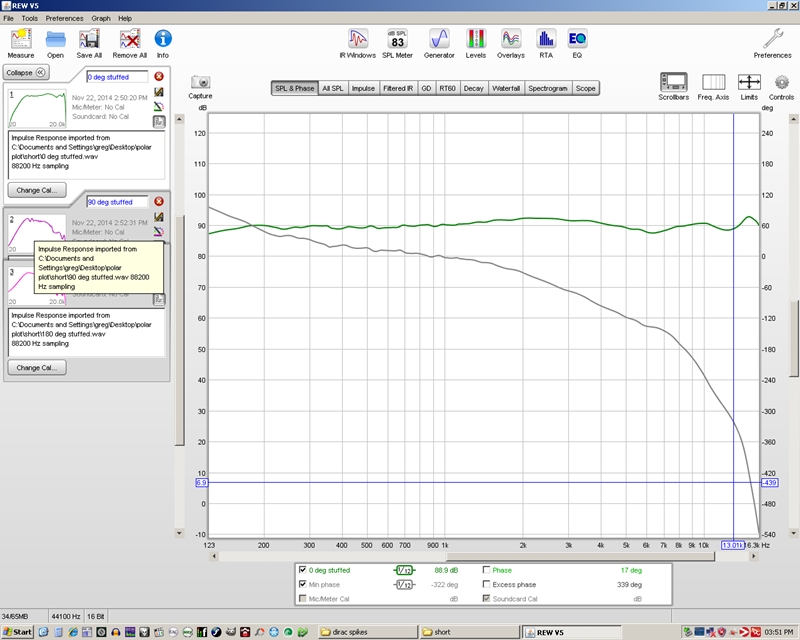800x640 pixels.
Task: Open the Preferences menu
Action: coord(64,18)
